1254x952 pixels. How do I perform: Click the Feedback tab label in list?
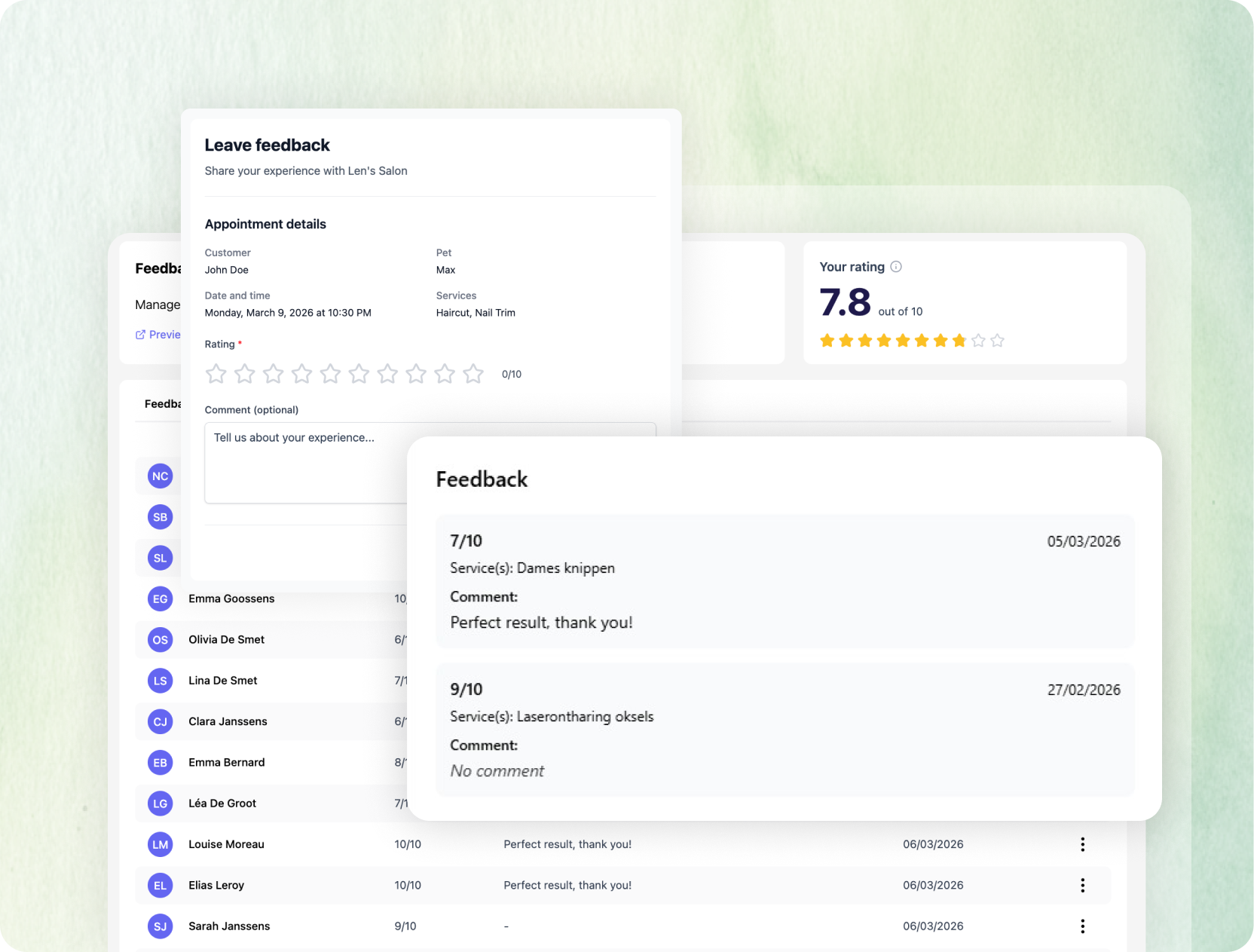163,404
